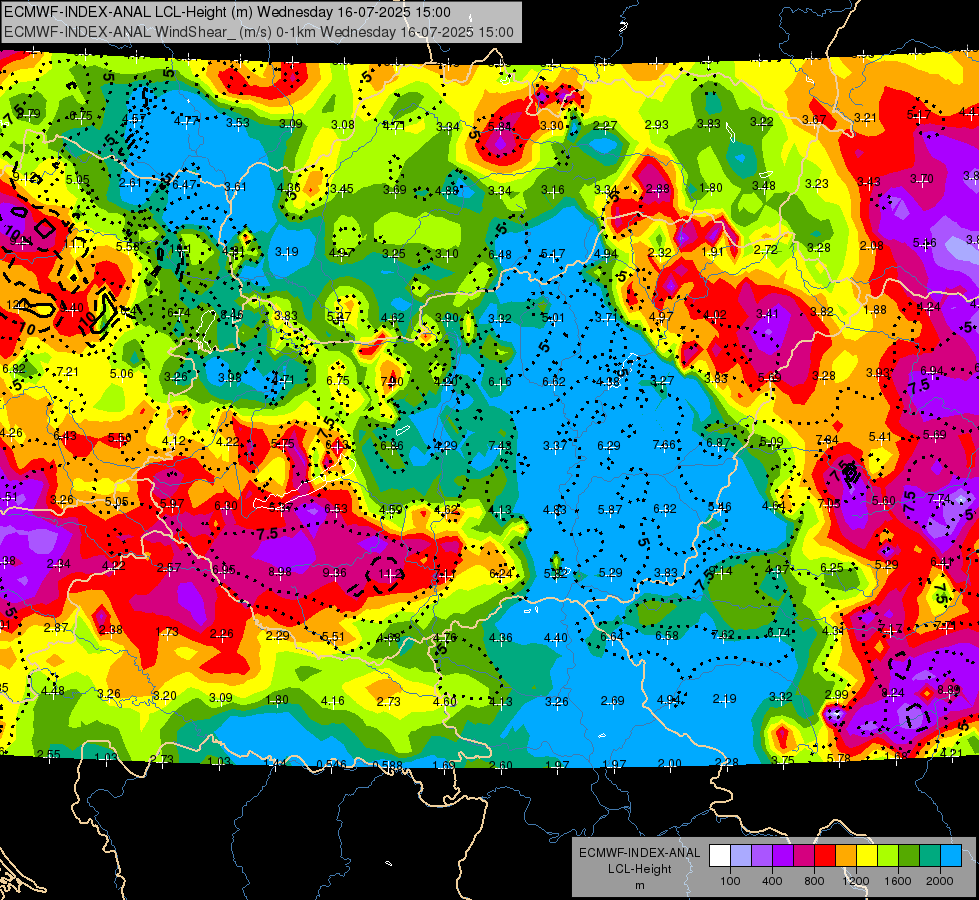Image resolution: width=979 pixels, height=900 pixels.
Task: Click the 7.11 wind shear value
Action: pos(445,573)
